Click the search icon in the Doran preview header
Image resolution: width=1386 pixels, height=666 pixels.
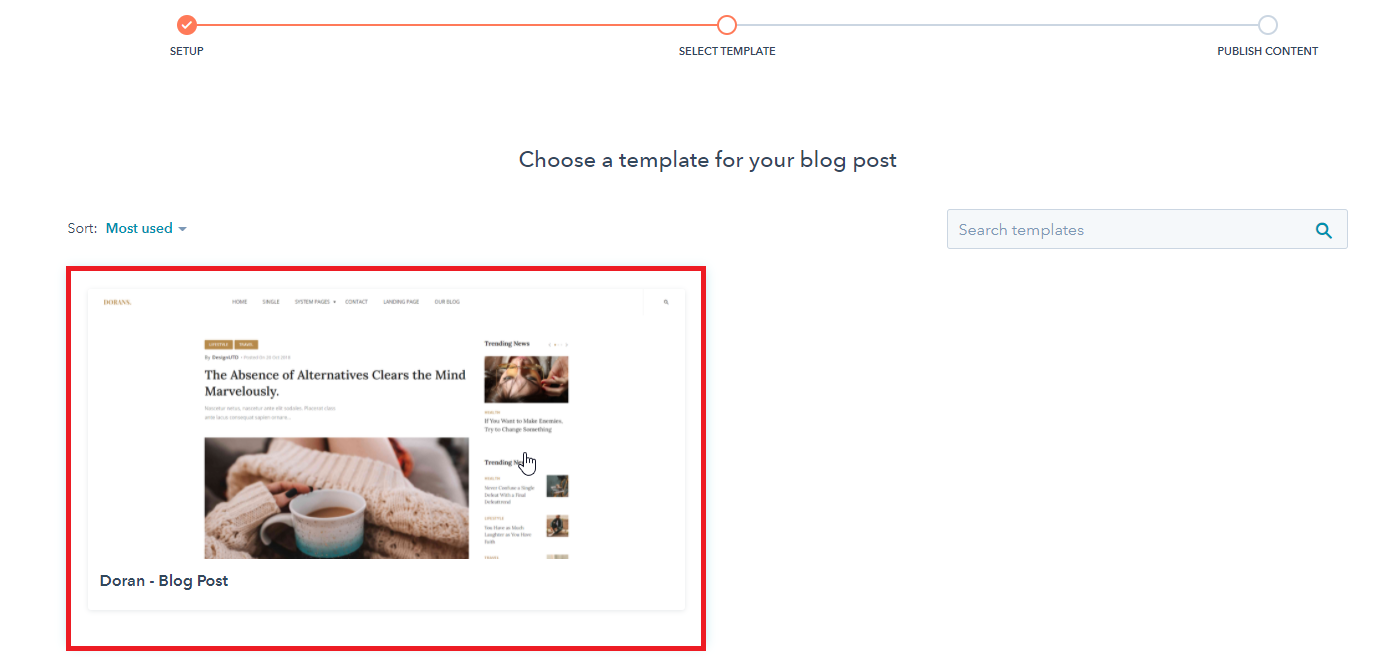[x=666, y=301]
